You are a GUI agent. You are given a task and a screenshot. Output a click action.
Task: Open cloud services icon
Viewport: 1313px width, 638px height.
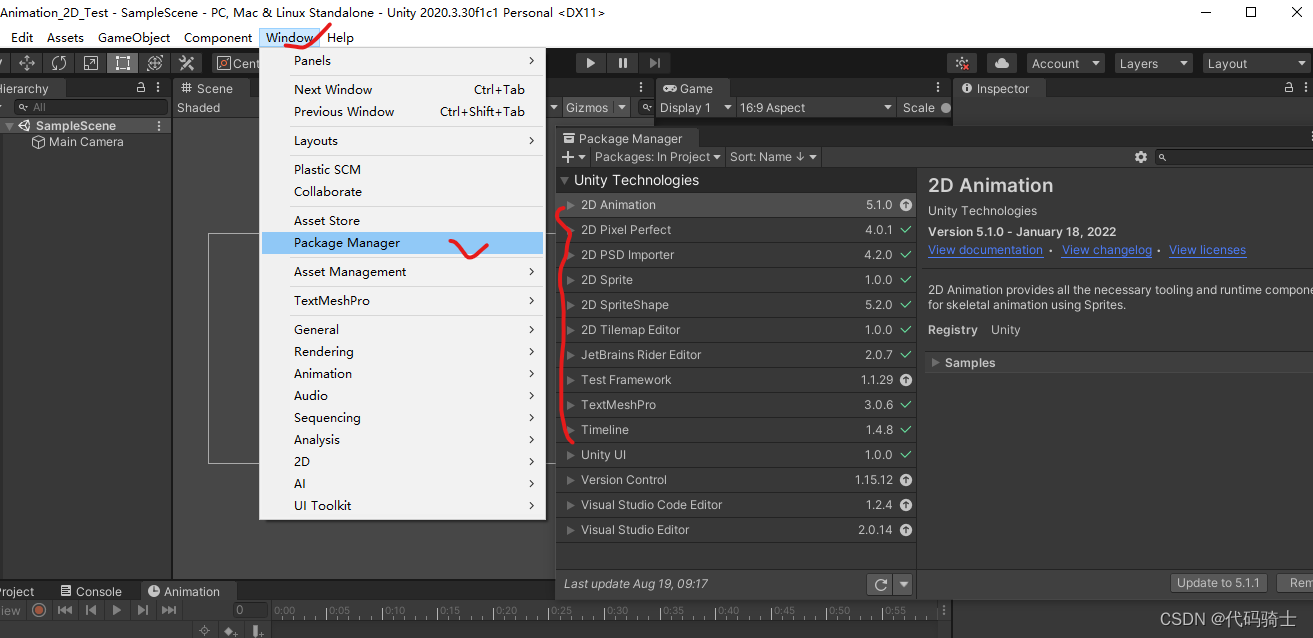pyautogui.click(x=1001, y=63)
